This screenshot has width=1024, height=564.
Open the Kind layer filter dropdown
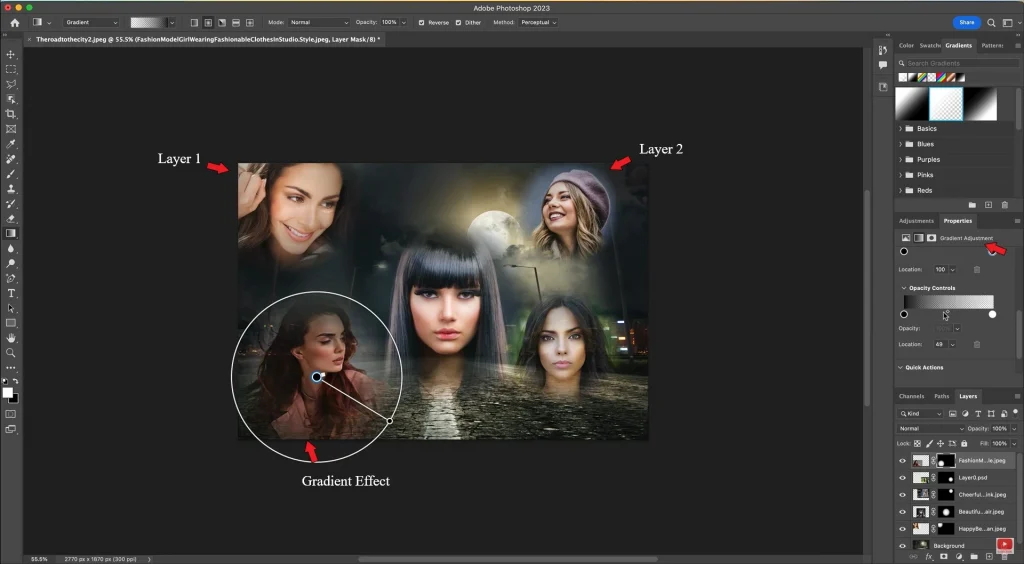click(921, 414)
